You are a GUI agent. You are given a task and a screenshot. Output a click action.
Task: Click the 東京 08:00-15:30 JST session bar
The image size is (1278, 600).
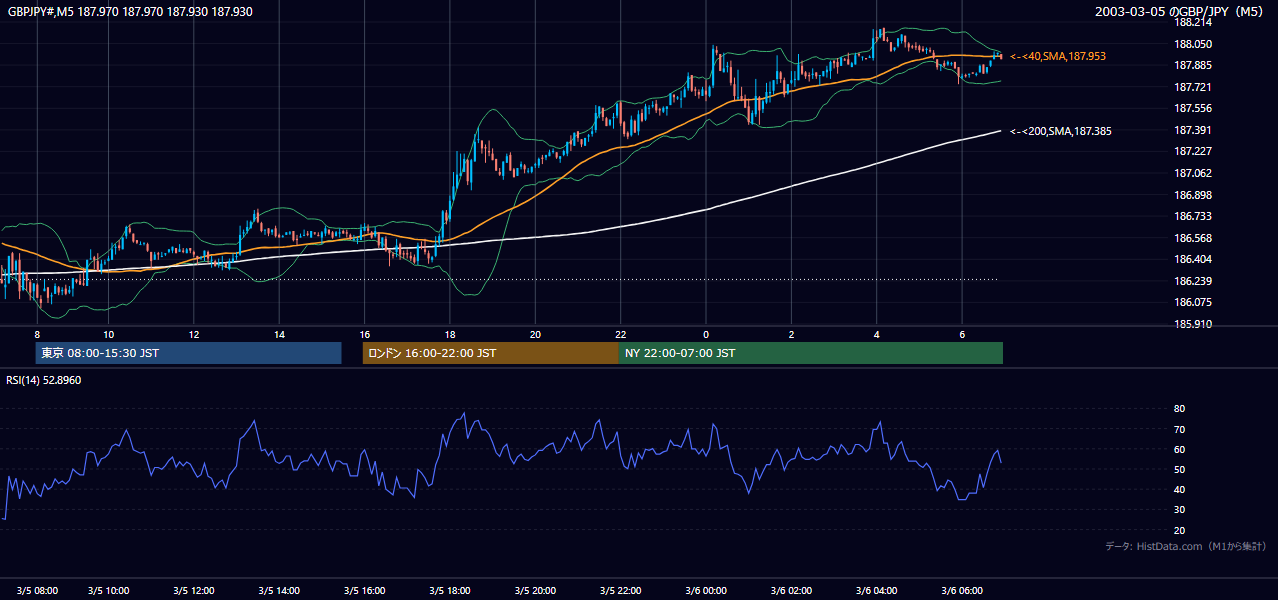tap(189, 353)
